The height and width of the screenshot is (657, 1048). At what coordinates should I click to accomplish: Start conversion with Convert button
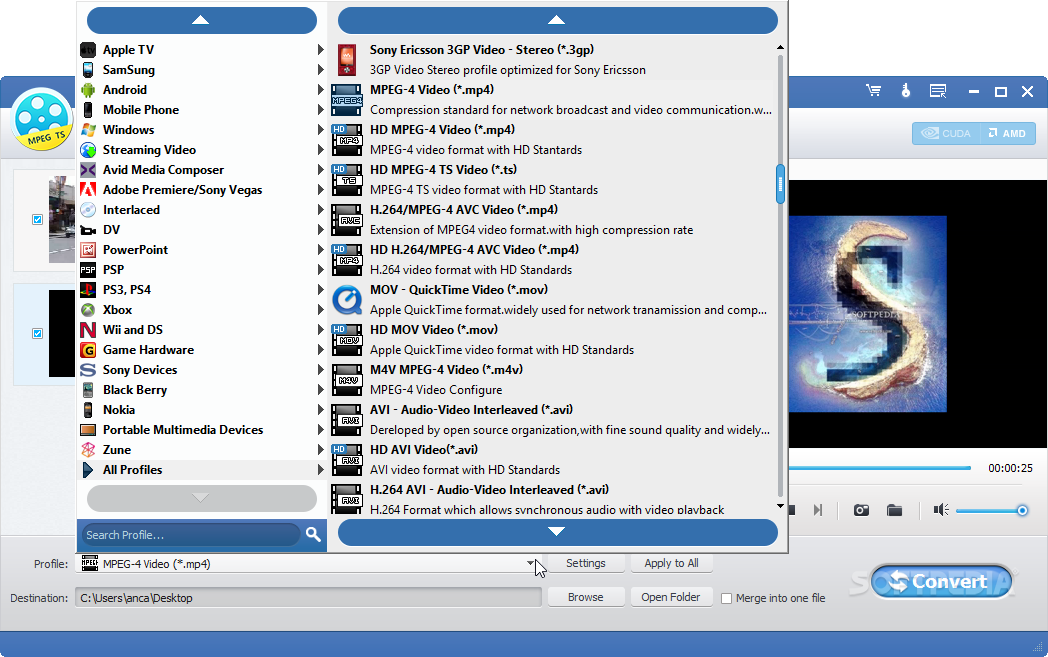941,581
